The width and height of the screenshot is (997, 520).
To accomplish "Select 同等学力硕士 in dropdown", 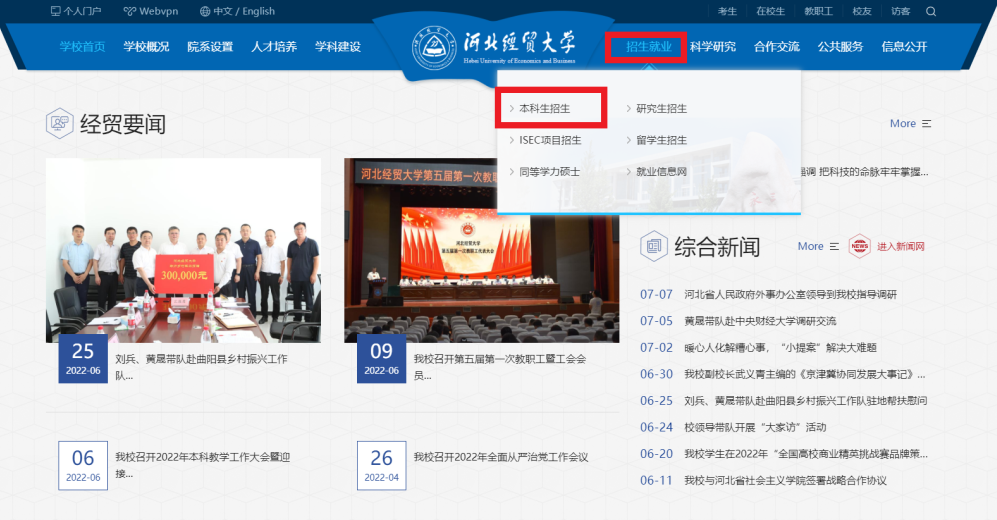I will pyautogui.click(x=549, y=172).
